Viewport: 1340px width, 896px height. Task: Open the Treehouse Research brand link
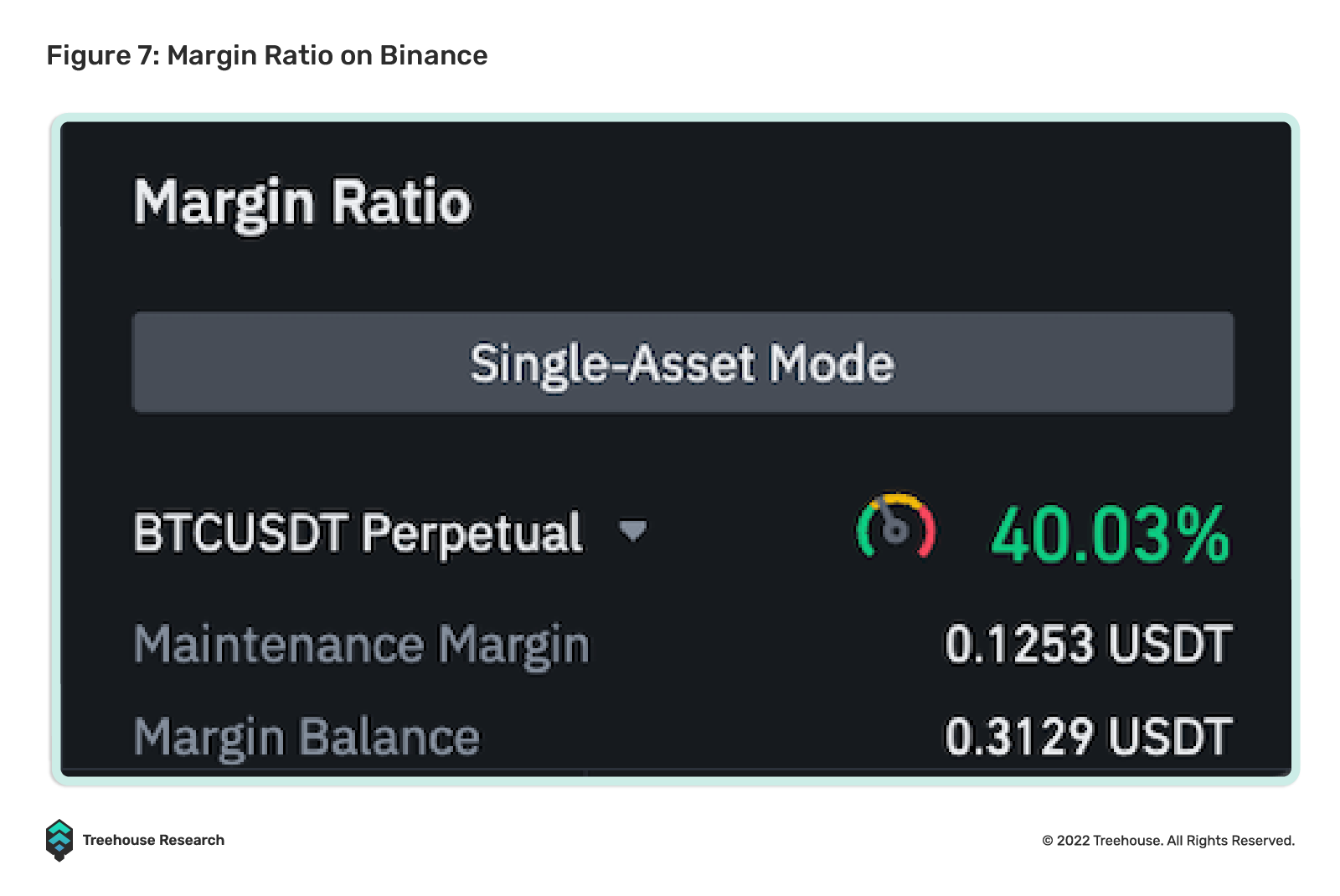click(x=153, y=840)
